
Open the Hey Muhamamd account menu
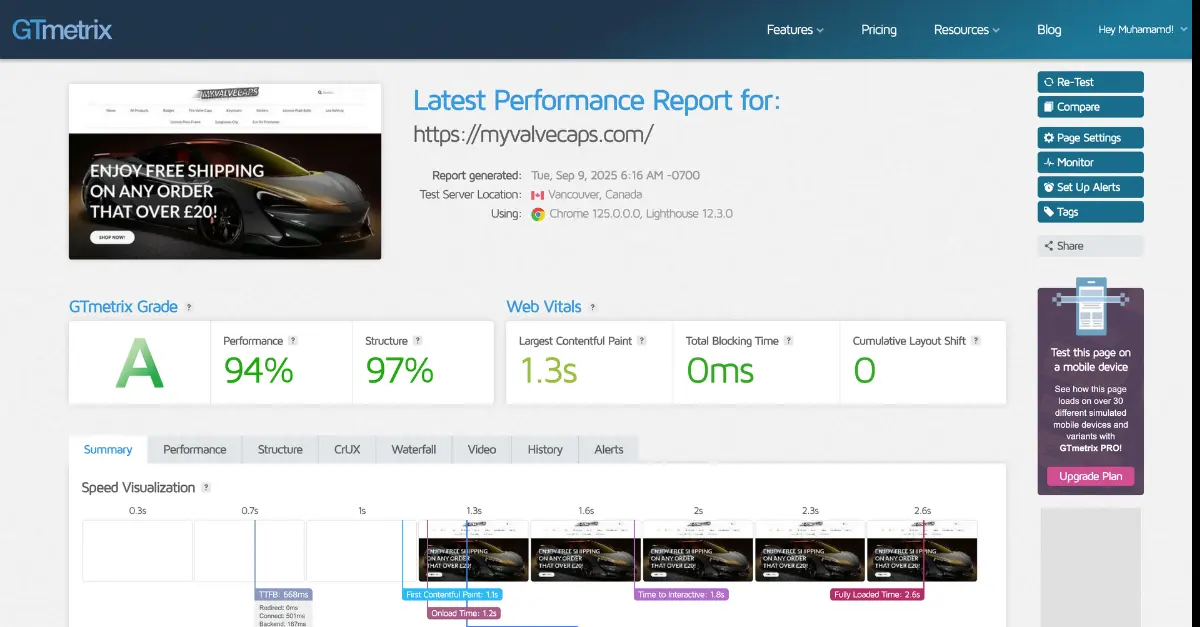click(x=1144, y=30)
